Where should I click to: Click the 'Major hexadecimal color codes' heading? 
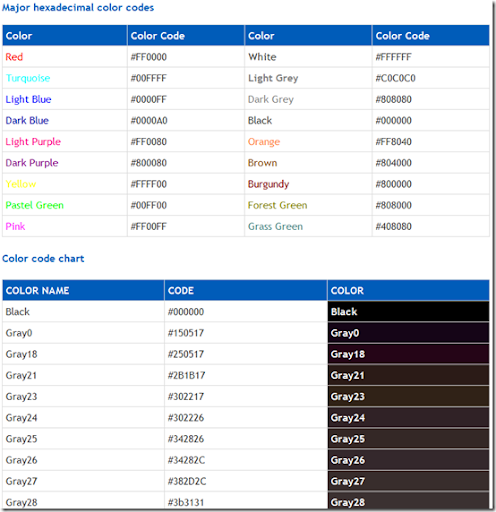(x=78, y=8)
